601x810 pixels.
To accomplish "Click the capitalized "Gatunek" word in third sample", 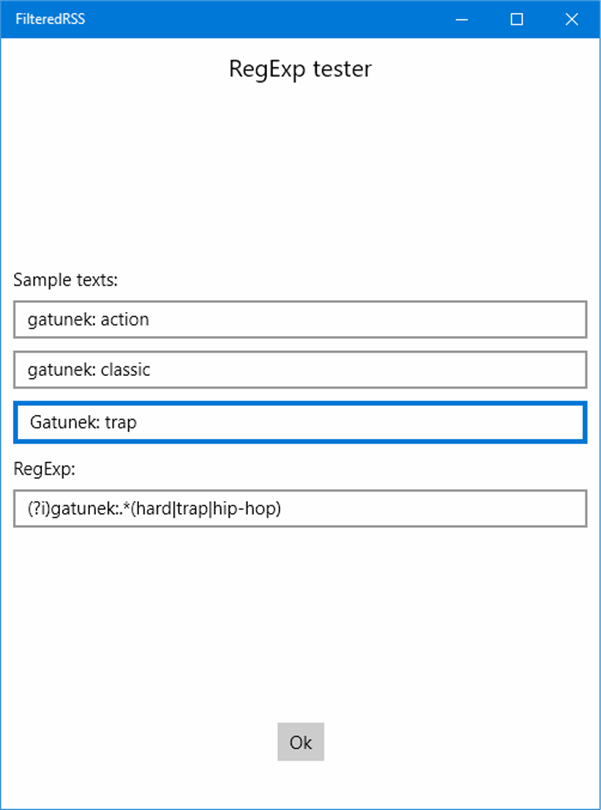I will tap(62, 422).
